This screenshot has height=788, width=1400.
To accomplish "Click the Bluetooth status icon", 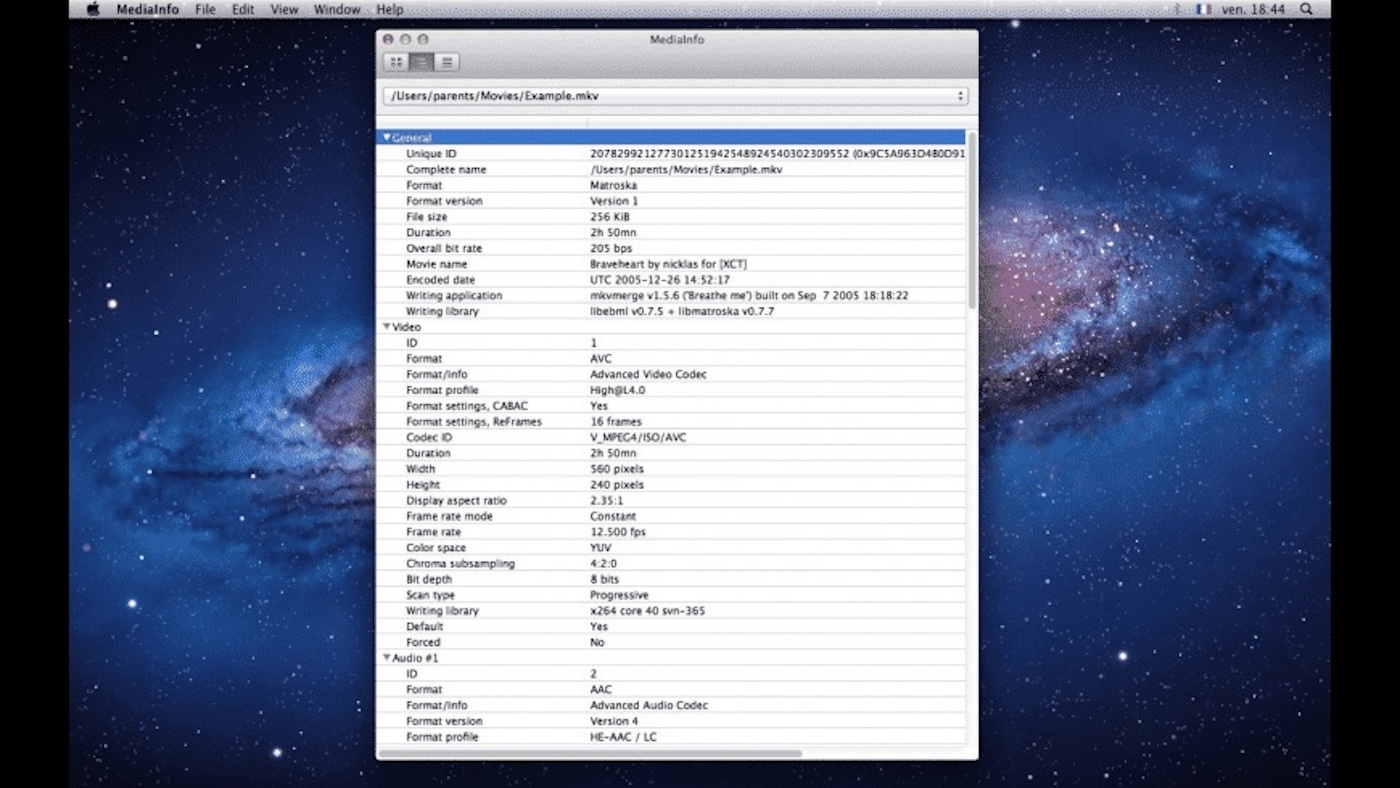I will [1177, 9].
